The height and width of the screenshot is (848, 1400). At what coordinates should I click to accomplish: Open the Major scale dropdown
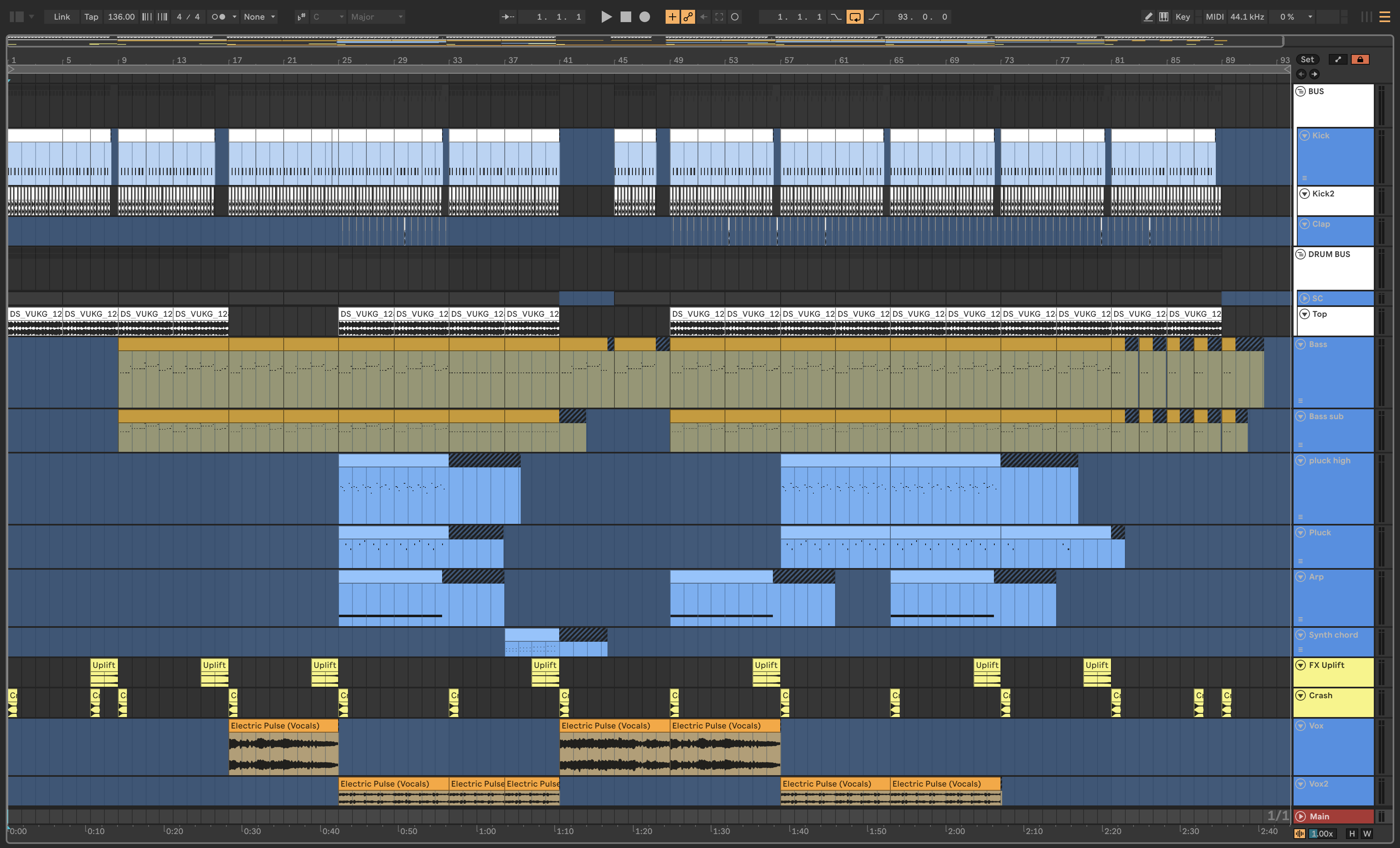point(376,17)
